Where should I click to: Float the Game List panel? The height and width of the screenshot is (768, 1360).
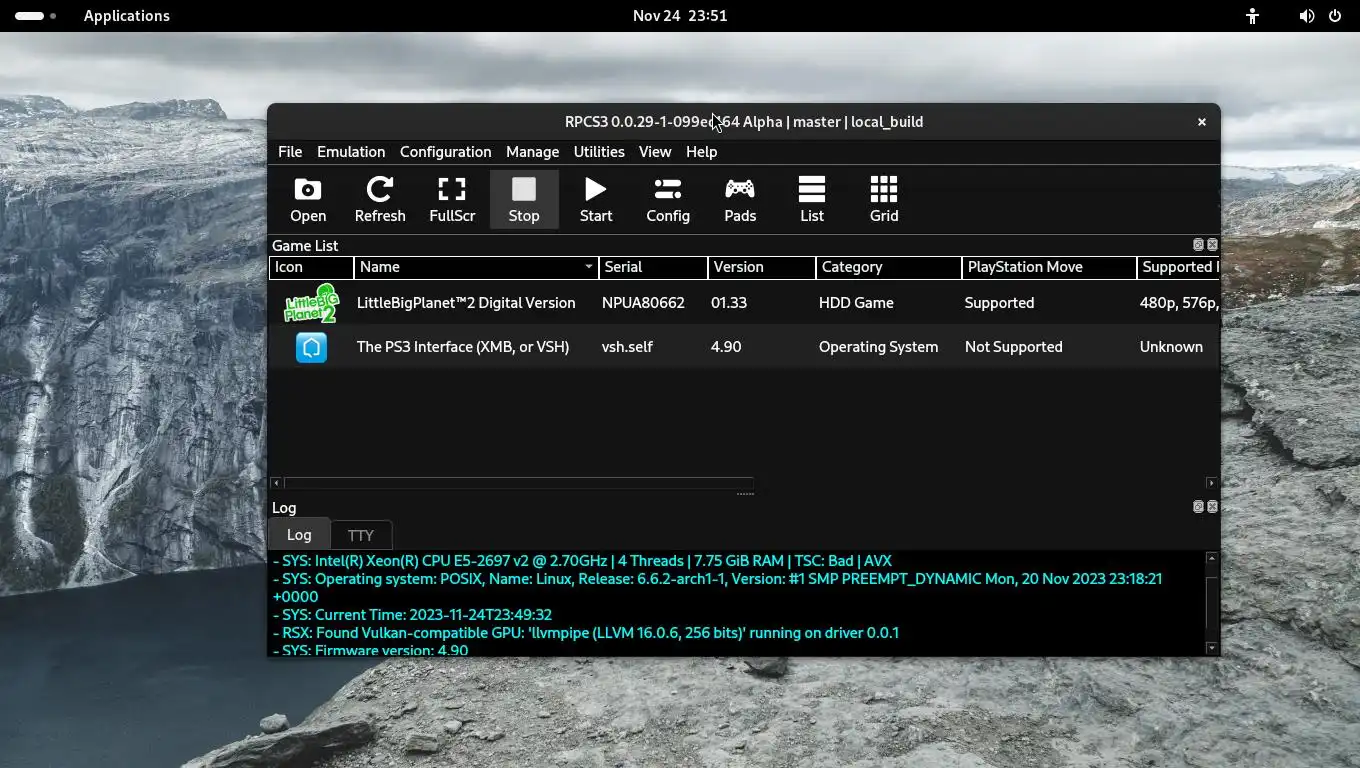point(1198,245)
